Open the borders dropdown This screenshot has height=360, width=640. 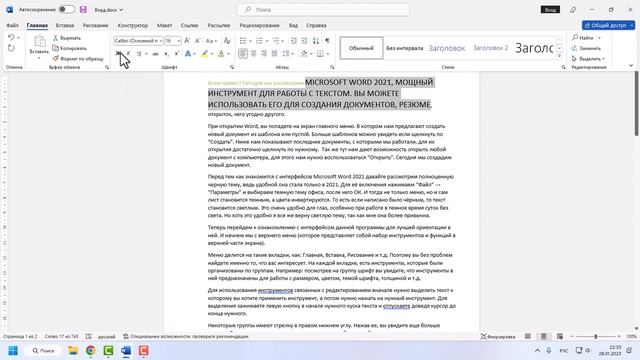tap(328, 53)
